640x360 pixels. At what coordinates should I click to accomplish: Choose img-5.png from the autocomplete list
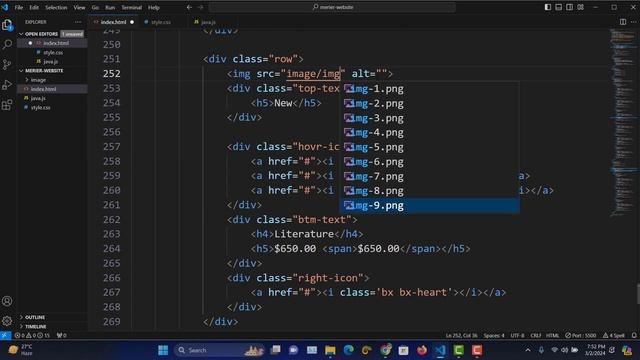click(x=429, y=147)
